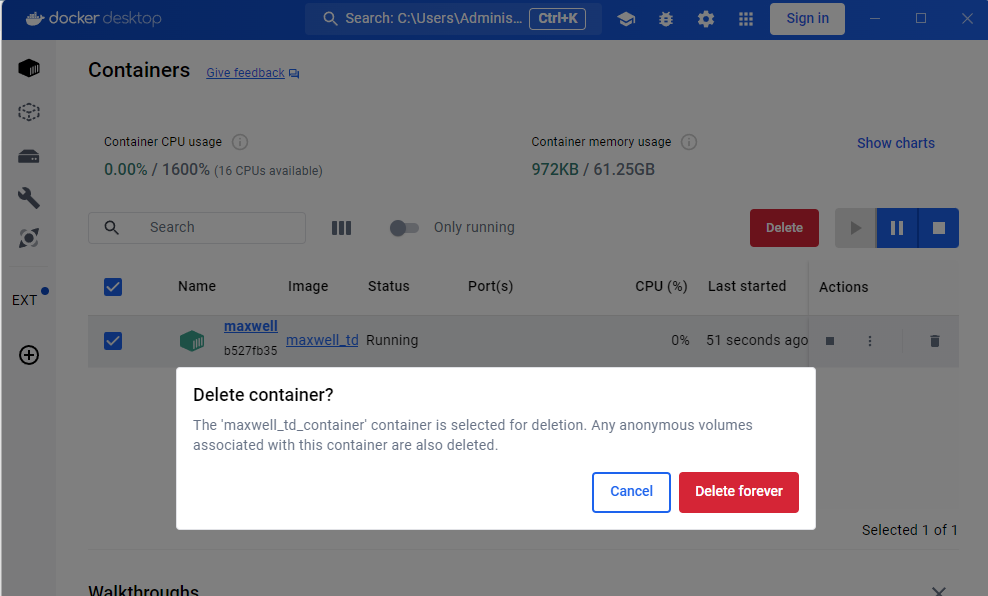The image size is (988, 596).
Task: Open the Containers view in the sidebar
Action: [x=29, y=68]
